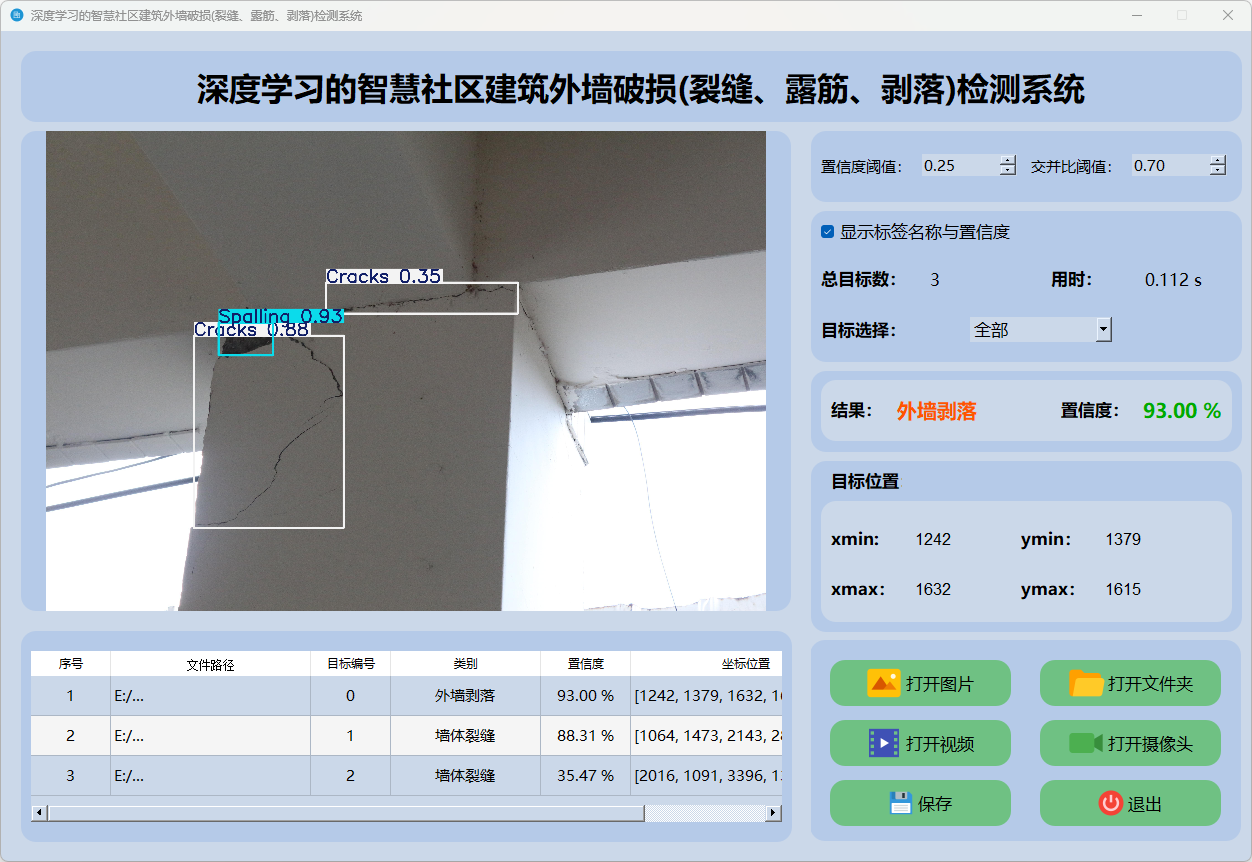Screen dimensions: 1252x862
Task: Select the 外墙剥落 cell in row 1
Action: pyautogui.click(x=466, y=696)
